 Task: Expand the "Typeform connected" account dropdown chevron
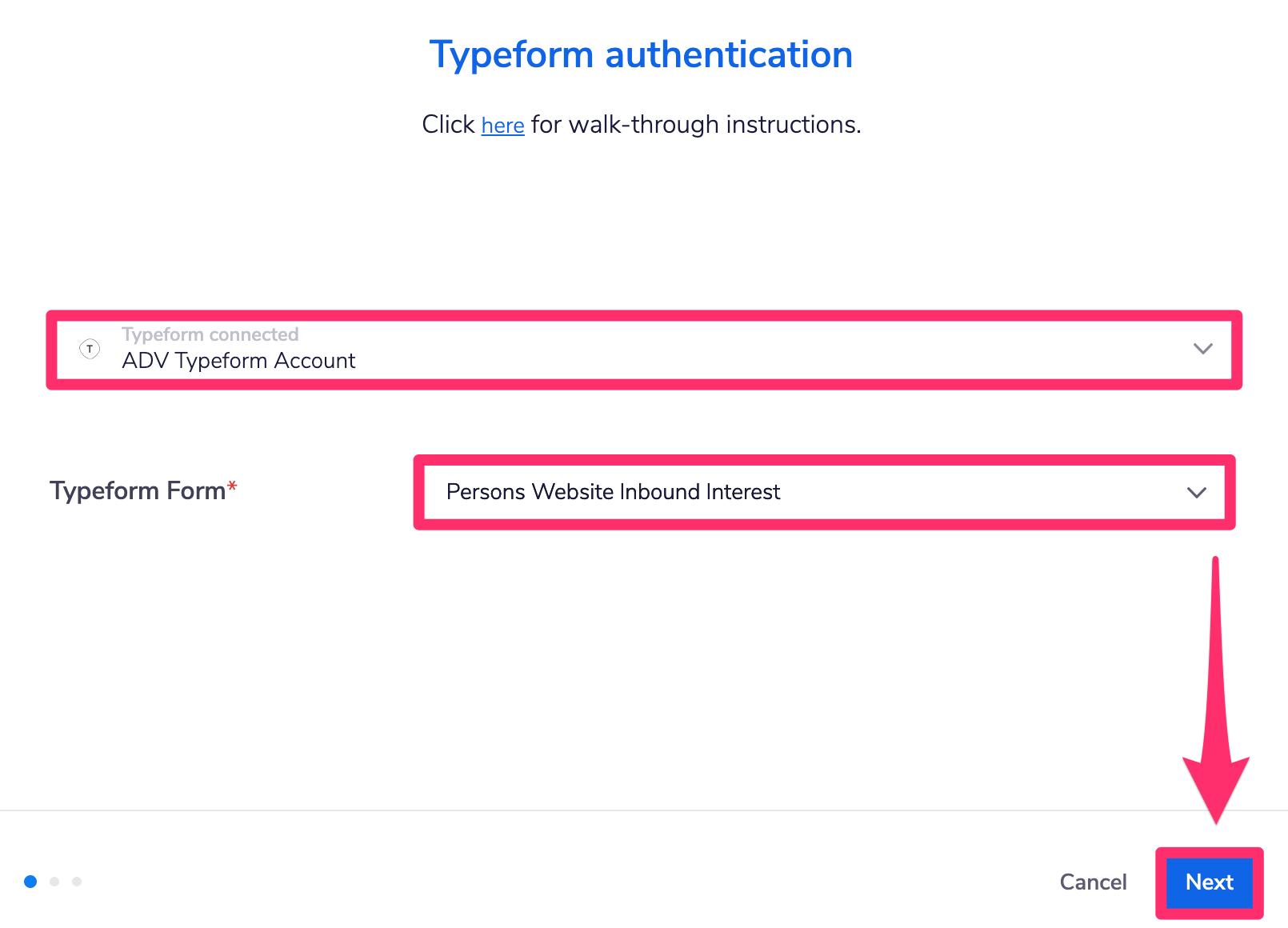[1202, 348]
